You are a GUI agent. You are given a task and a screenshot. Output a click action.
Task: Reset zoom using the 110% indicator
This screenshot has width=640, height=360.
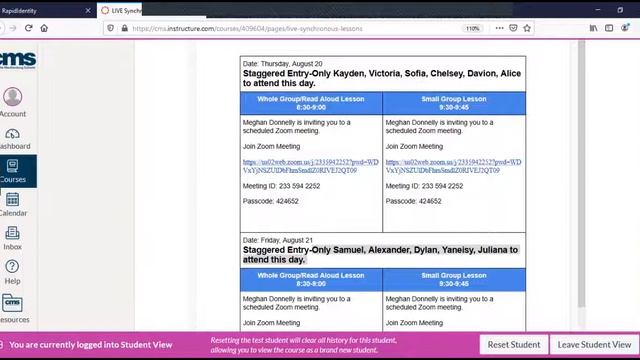tap(473, 29)
